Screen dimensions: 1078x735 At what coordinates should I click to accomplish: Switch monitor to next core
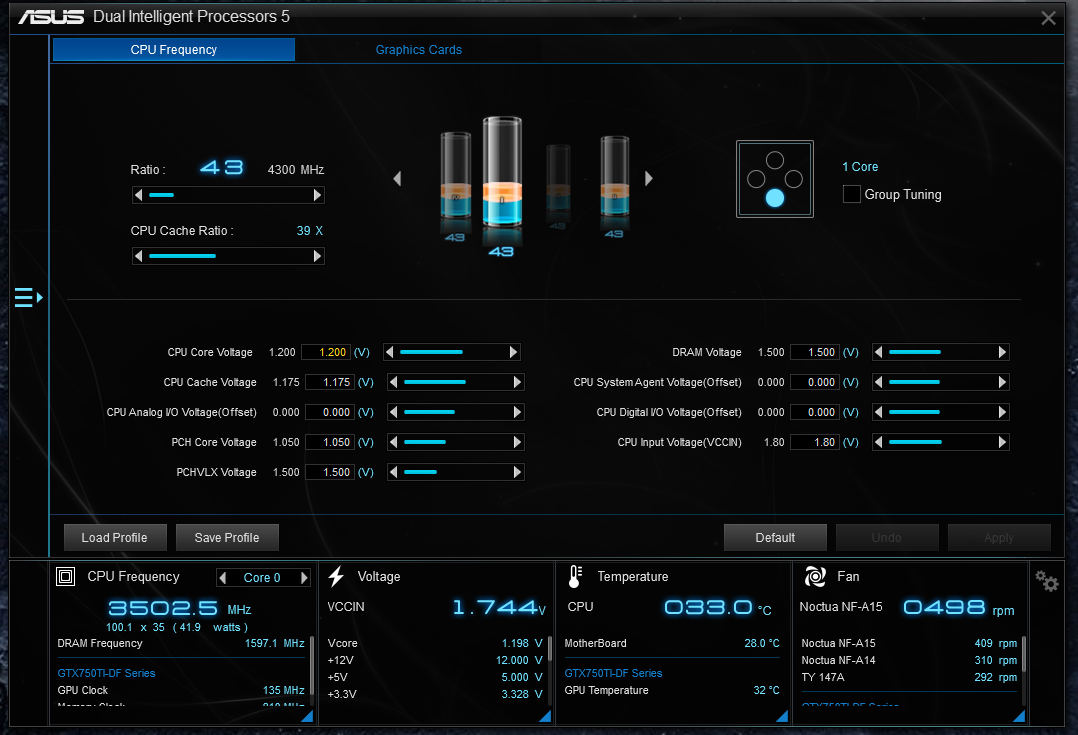(304, 578)
